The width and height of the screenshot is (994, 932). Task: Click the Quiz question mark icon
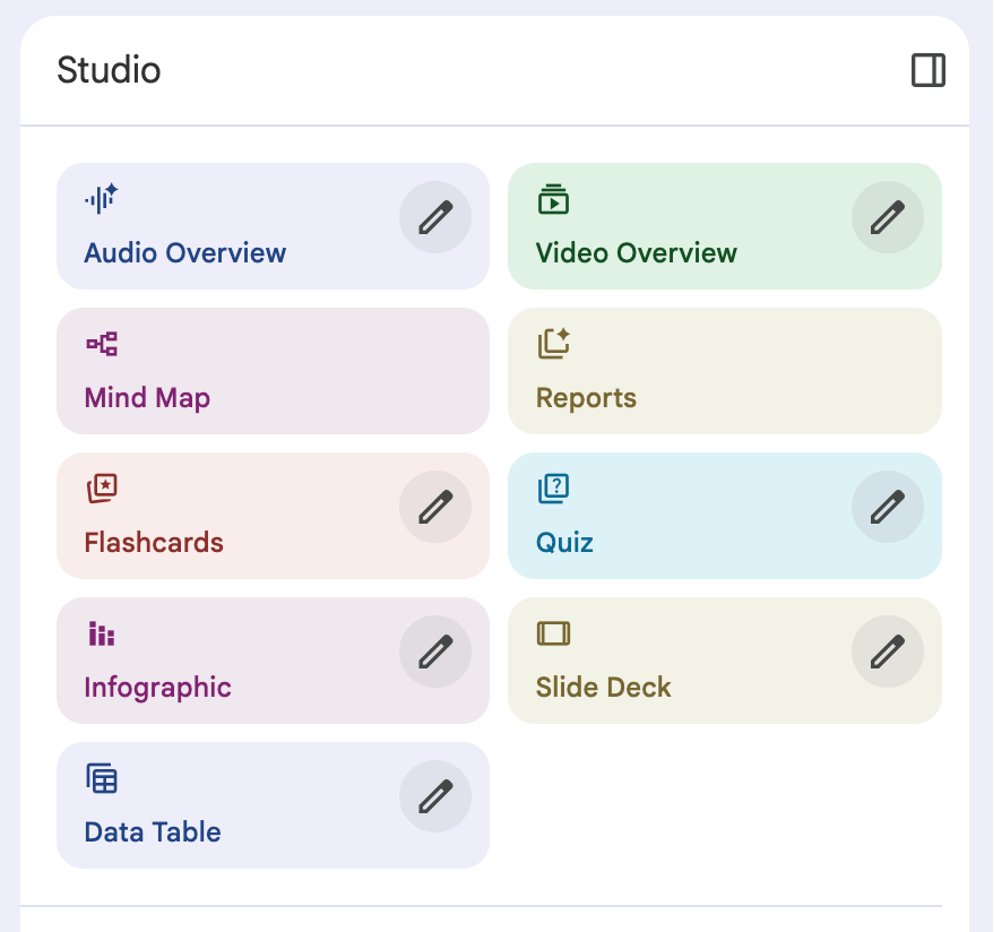pyautogui.click(x=553, y=489)
